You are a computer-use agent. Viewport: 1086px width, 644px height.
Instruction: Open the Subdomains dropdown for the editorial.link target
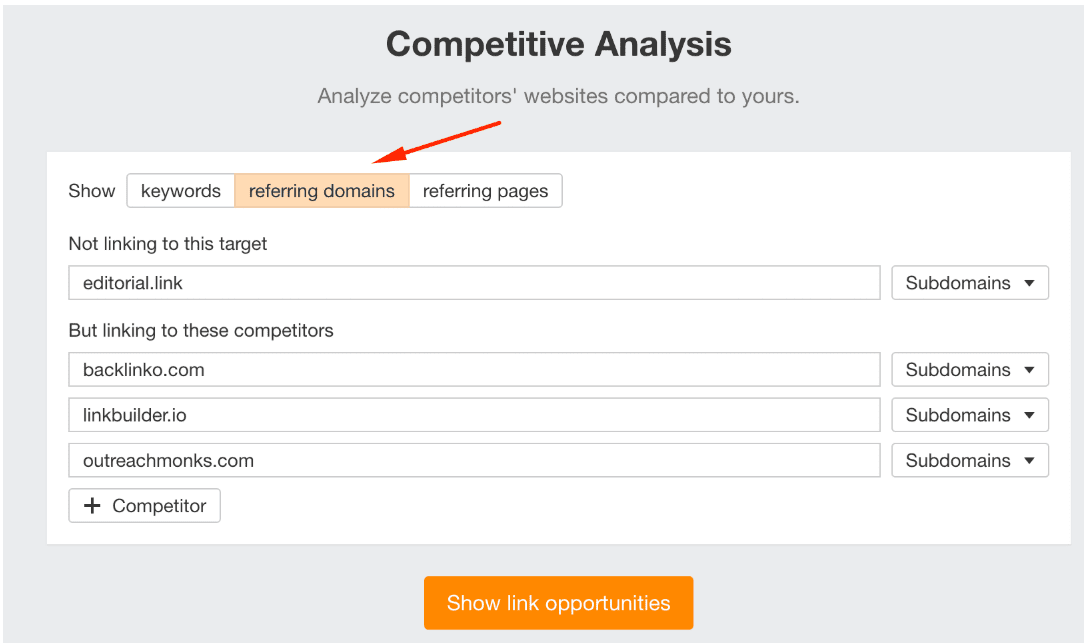point(968,283)
